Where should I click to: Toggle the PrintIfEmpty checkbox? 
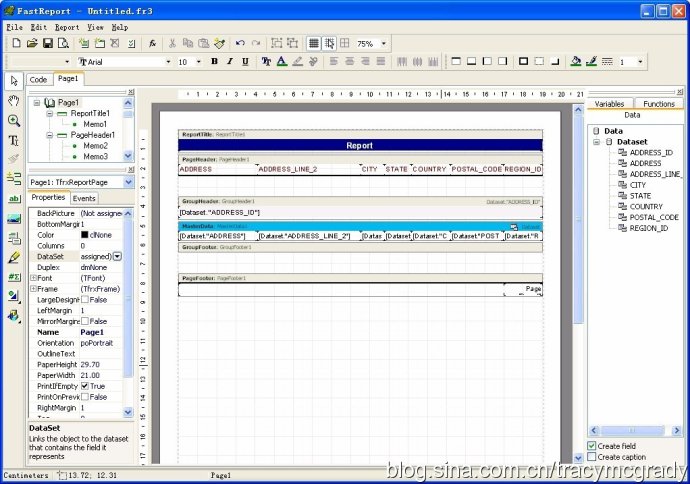click(85, 386)
